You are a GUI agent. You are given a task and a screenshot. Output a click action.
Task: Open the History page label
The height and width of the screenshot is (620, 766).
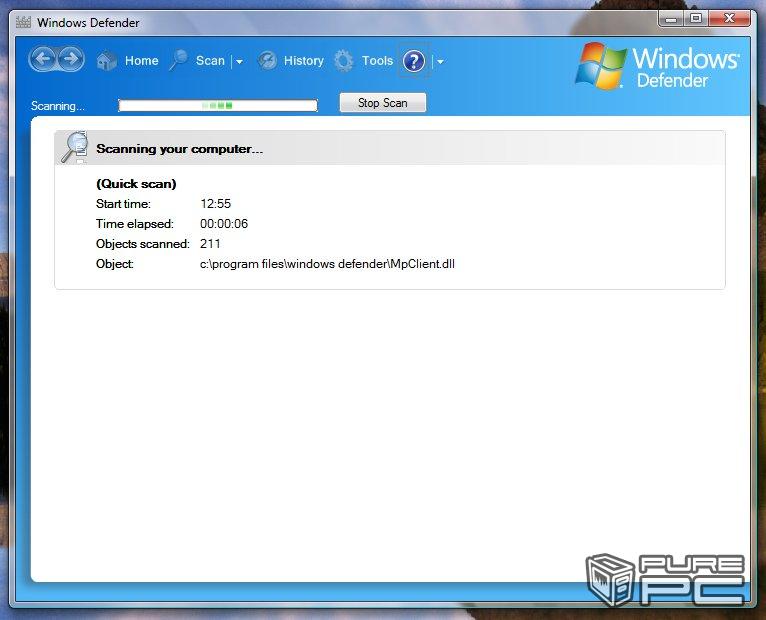click(x=304, y=61)
